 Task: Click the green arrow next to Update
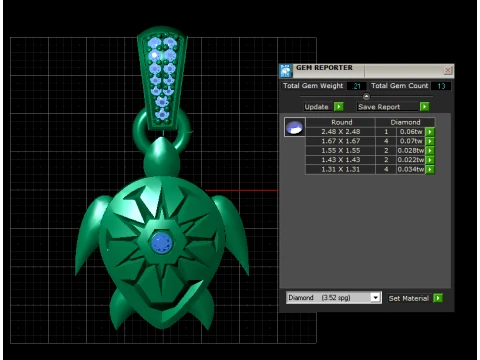coord(339,107)
